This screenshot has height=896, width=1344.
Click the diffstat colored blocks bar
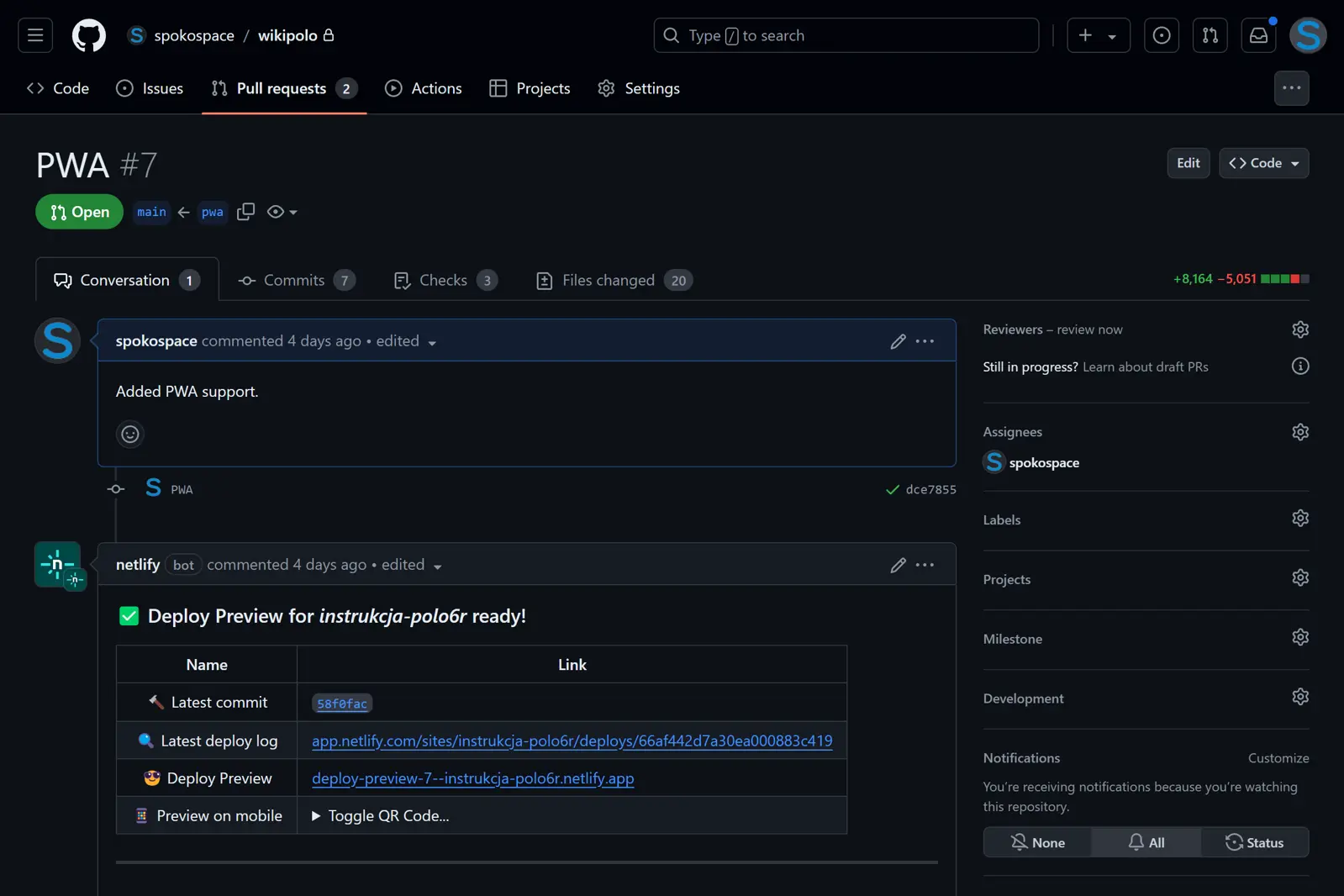[1284, 279]
